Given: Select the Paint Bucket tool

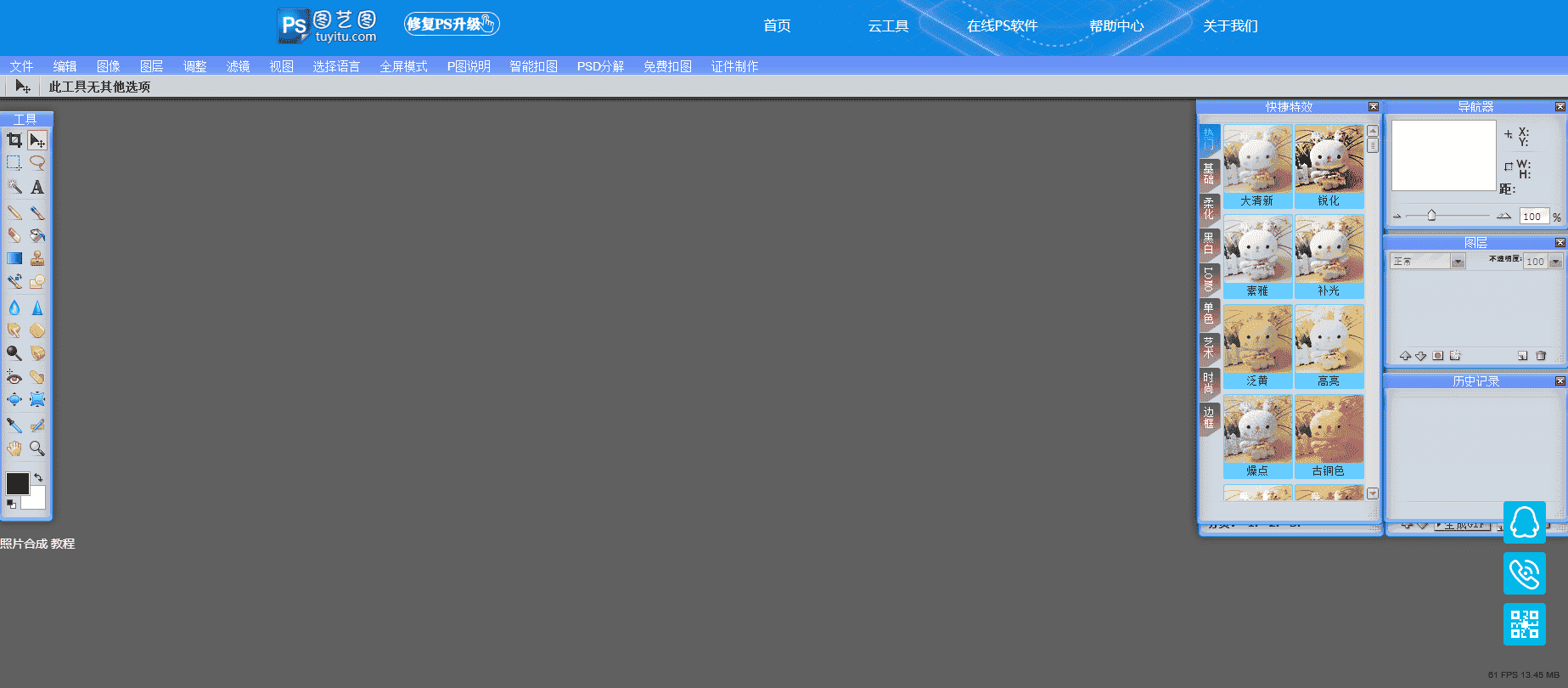Looking at the screenshot, I should click(37, 235).
